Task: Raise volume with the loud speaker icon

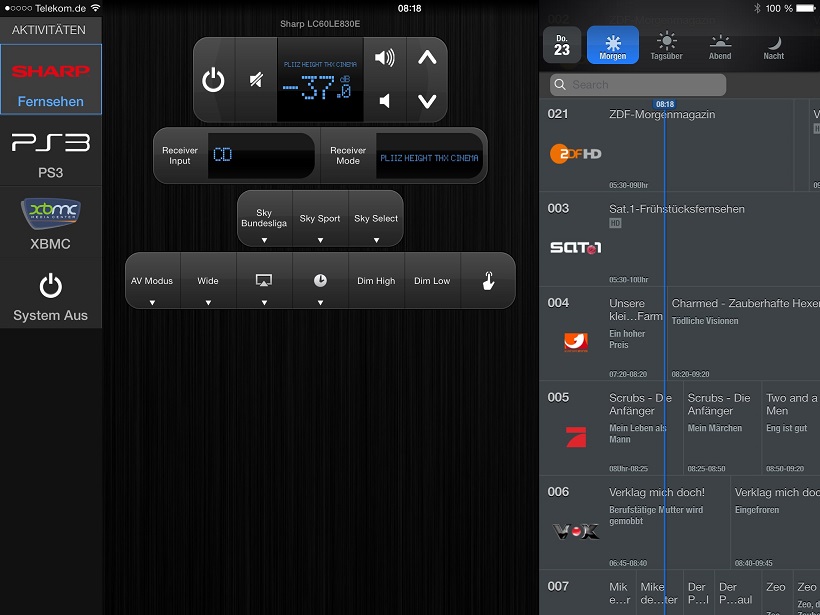Action: (385, 58)
